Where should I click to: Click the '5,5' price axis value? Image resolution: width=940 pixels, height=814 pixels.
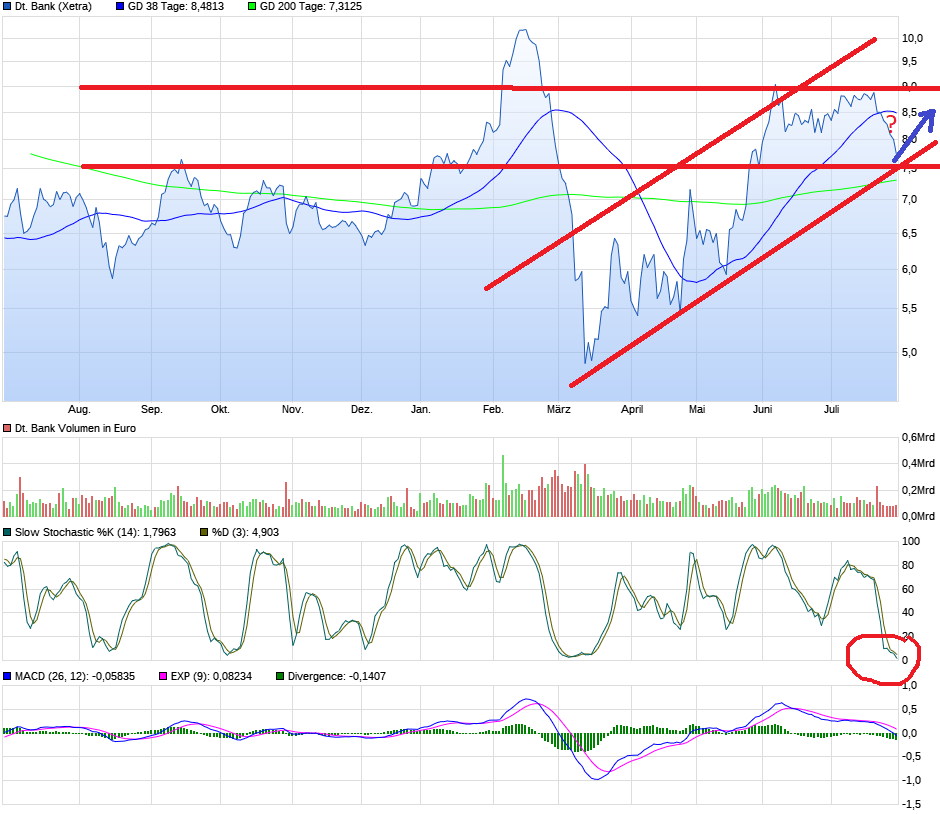coord(909,309)
